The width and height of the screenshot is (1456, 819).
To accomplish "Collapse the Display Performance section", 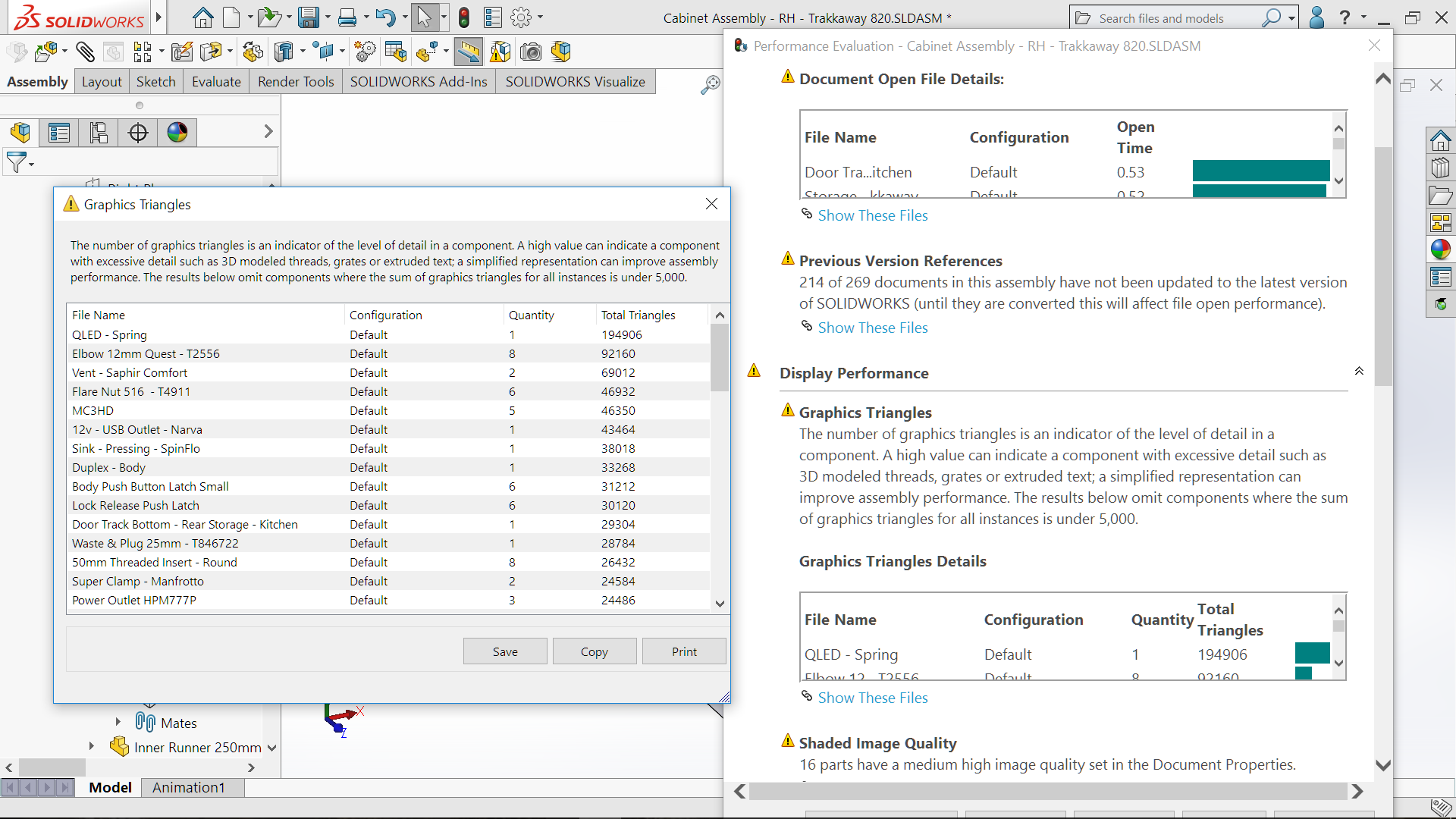I will (1358, 372).
